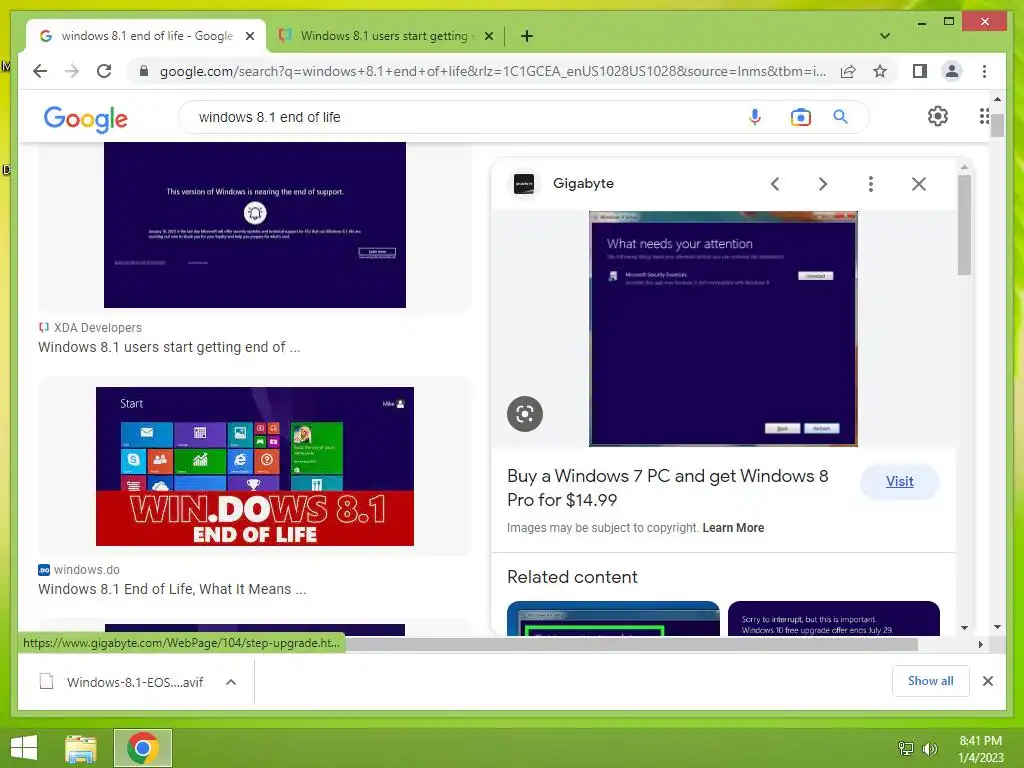Image resolution: width=1024 pixels, height=768 pixels.
Task: Open the Google apps grid
Action: click(x=984, y=116)
